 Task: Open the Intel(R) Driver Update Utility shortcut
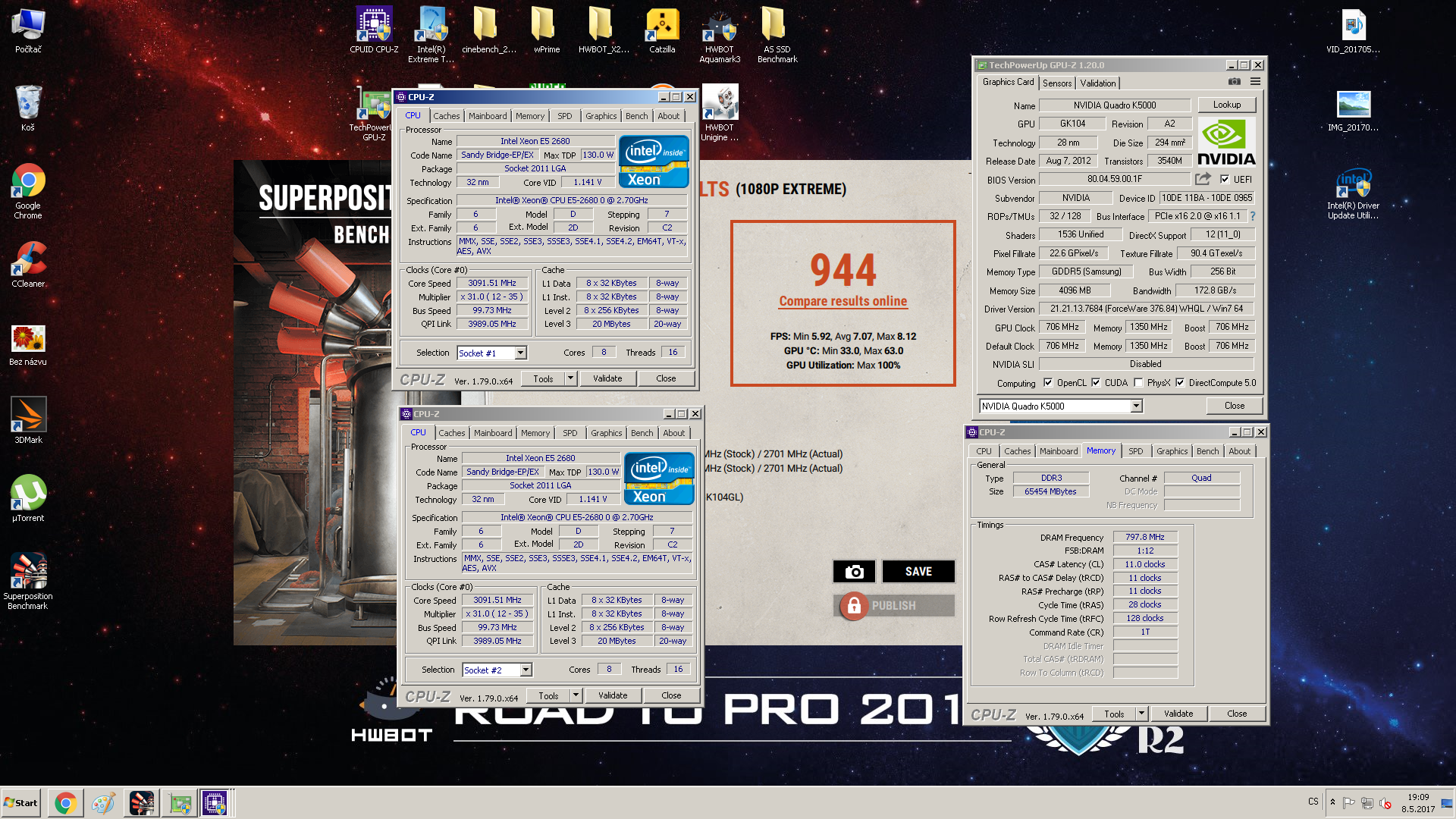tap(1354, 194)
